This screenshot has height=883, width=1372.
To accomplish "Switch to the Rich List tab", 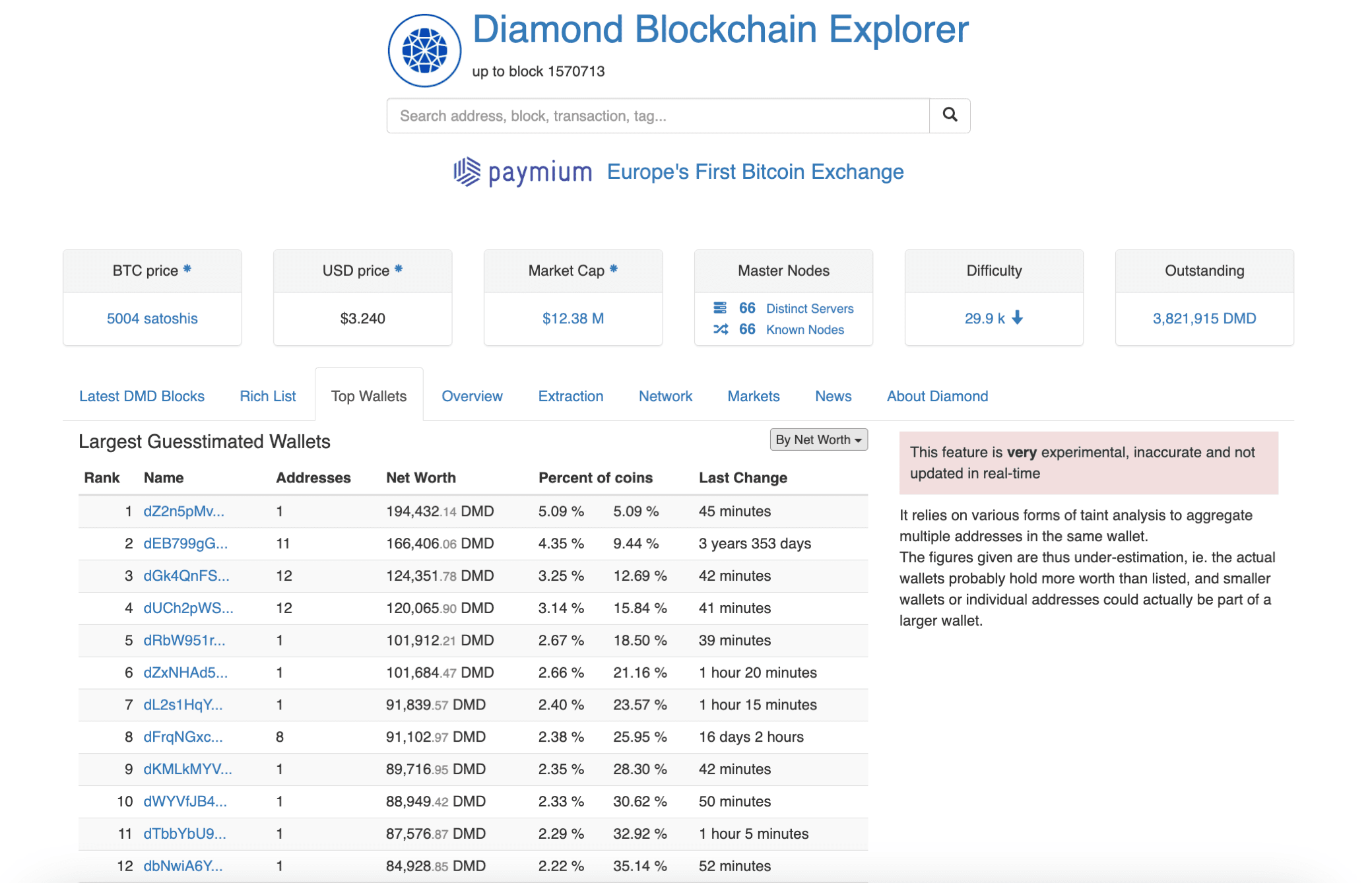I will coord(267,396).
